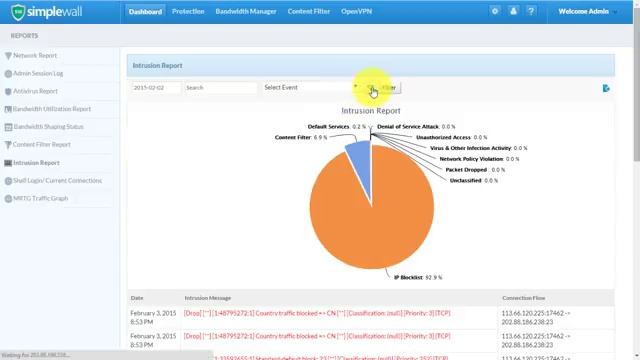Open the Bandwidth Manager menu
The image size is (640, 360).
[x=246, y=11]
